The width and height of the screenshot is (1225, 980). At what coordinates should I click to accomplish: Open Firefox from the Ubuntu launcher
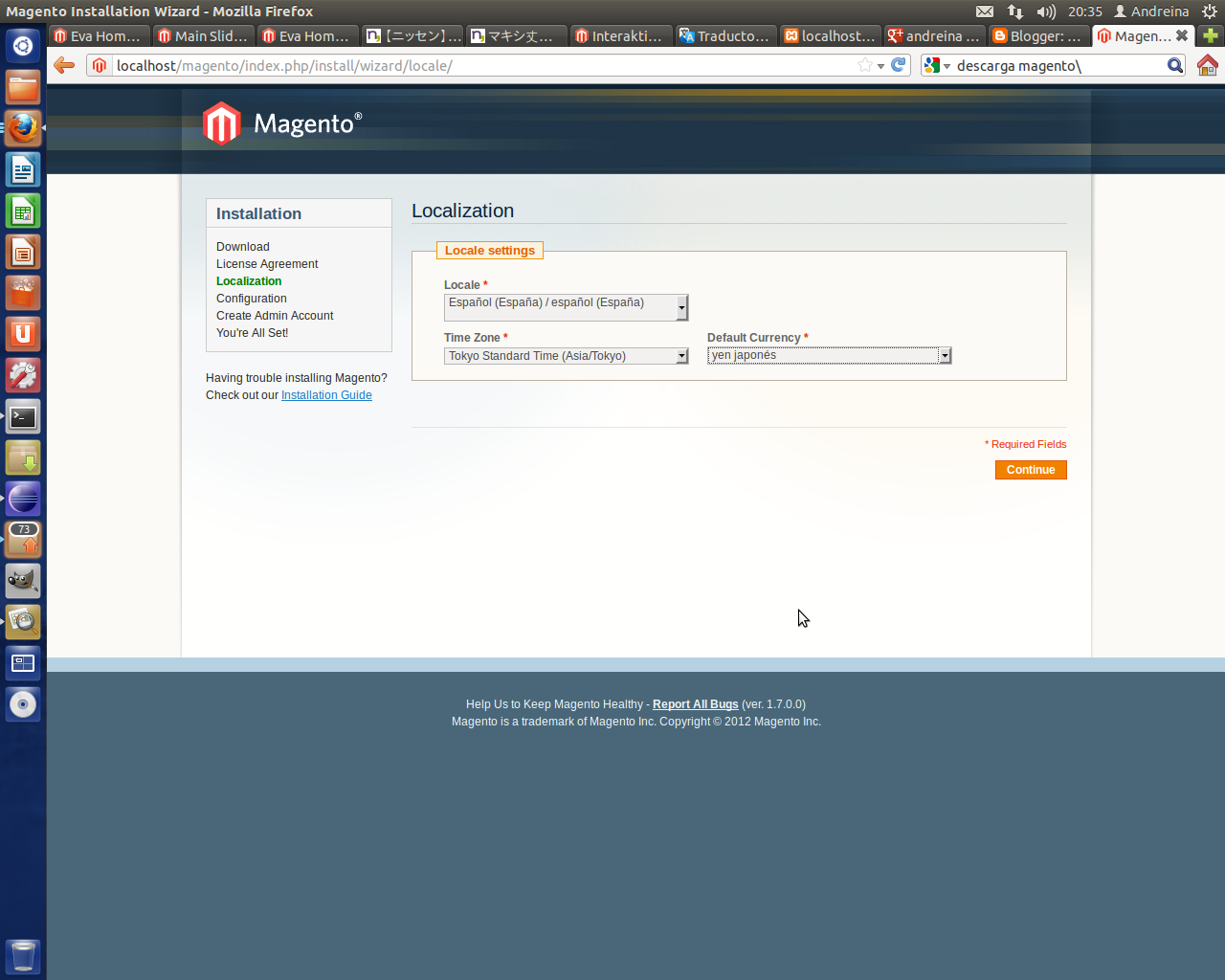[x=23, y=127]
